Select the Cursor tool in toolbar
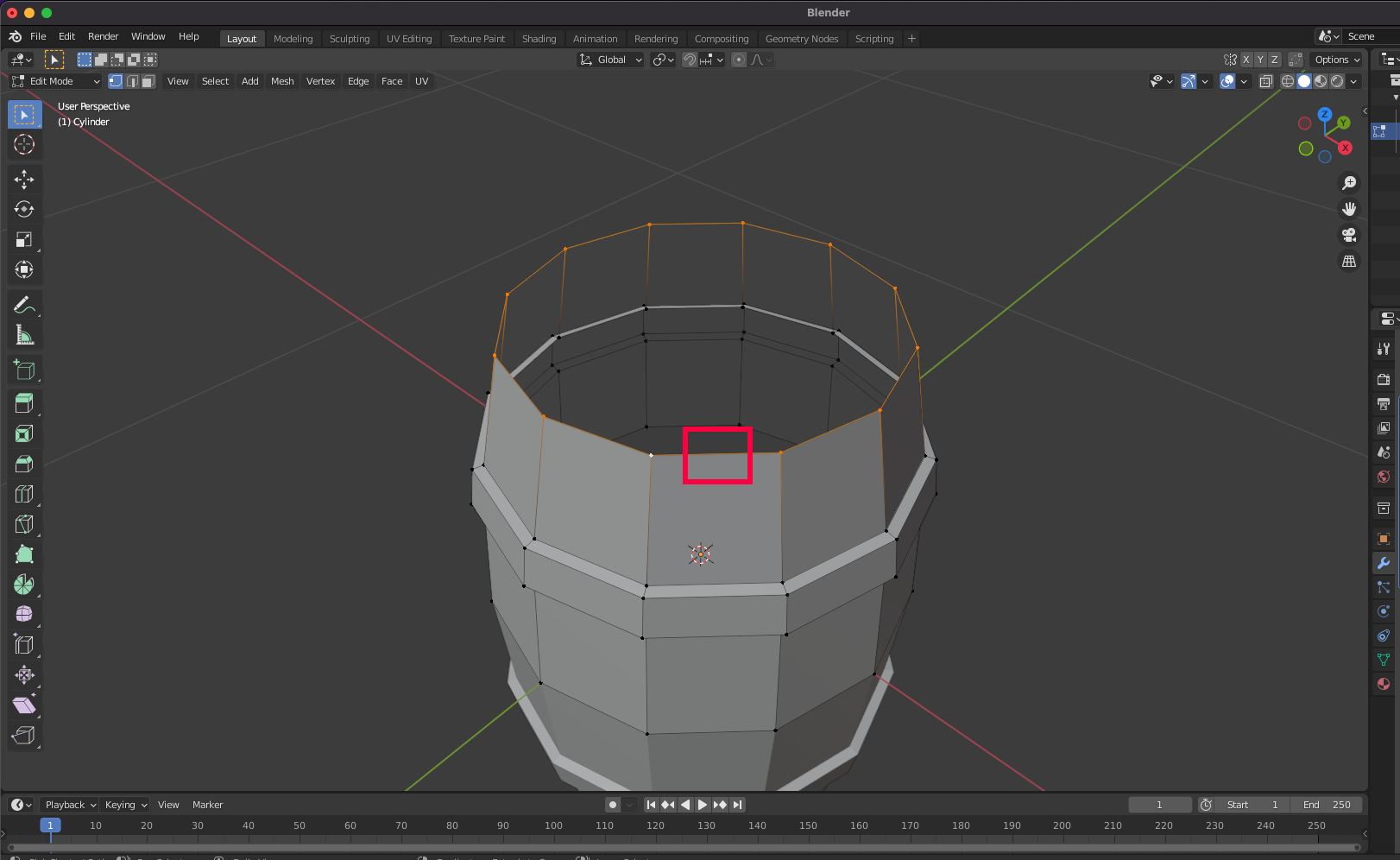 [x=24, y=144]
